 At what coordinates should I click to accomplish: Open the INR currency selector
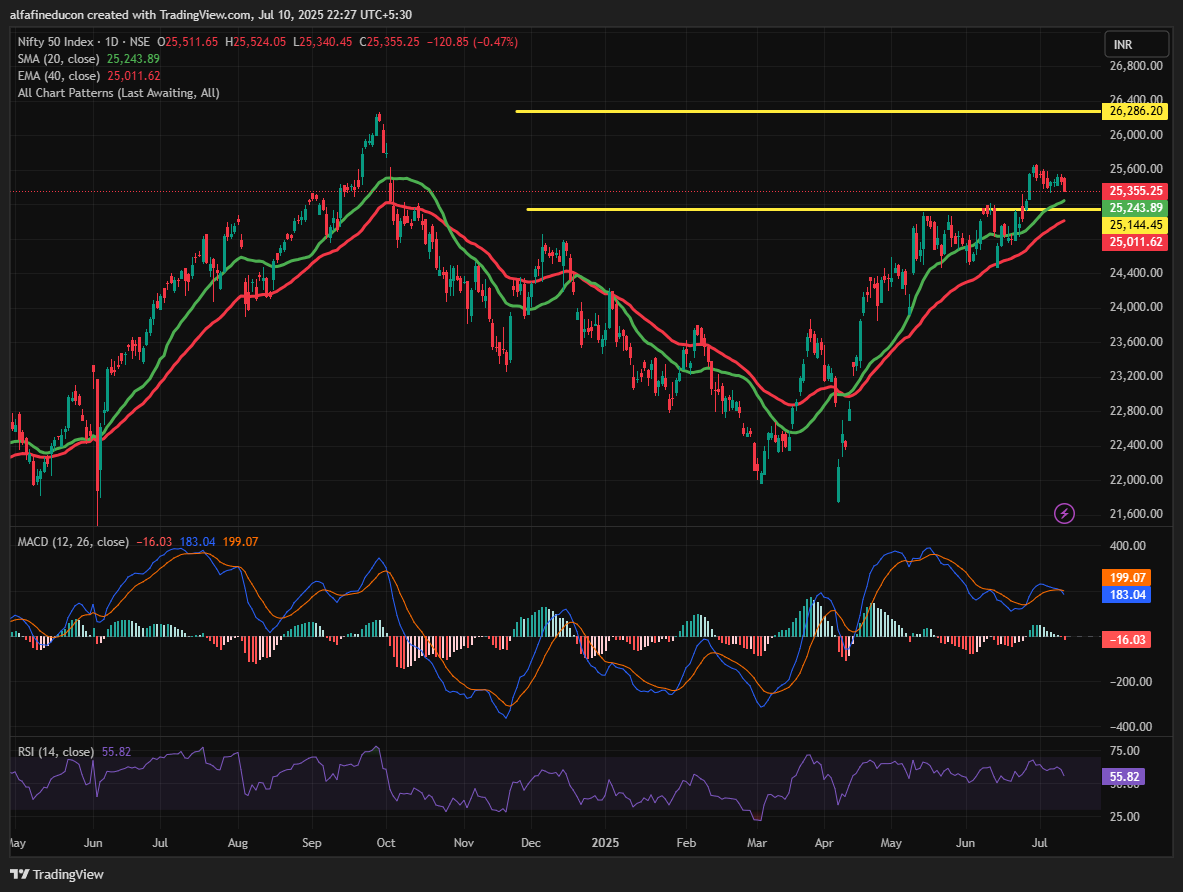tap(1138, 45)
